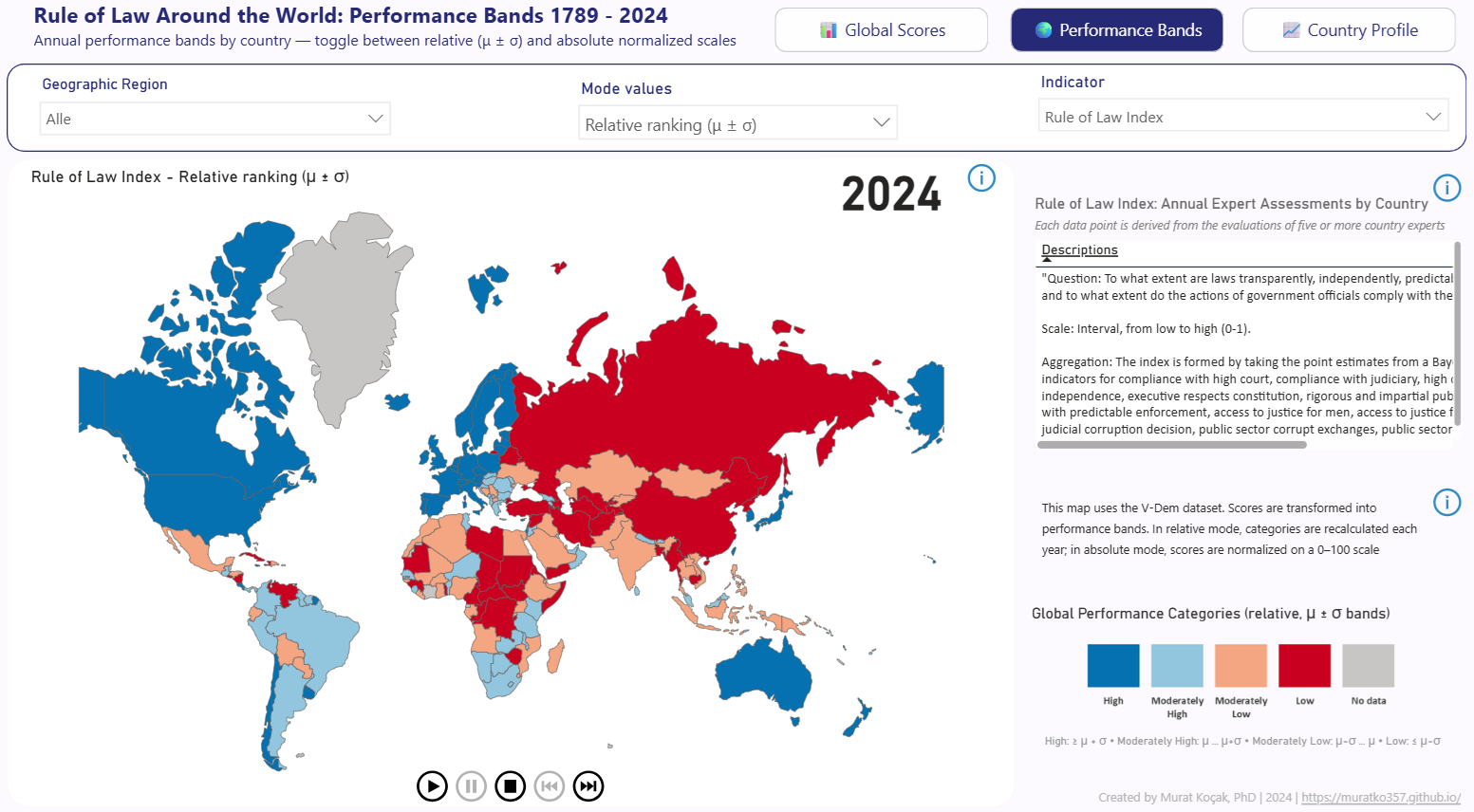
Task: Click the horizontal scrollbar under the description text
Action: pos(1172,444)
